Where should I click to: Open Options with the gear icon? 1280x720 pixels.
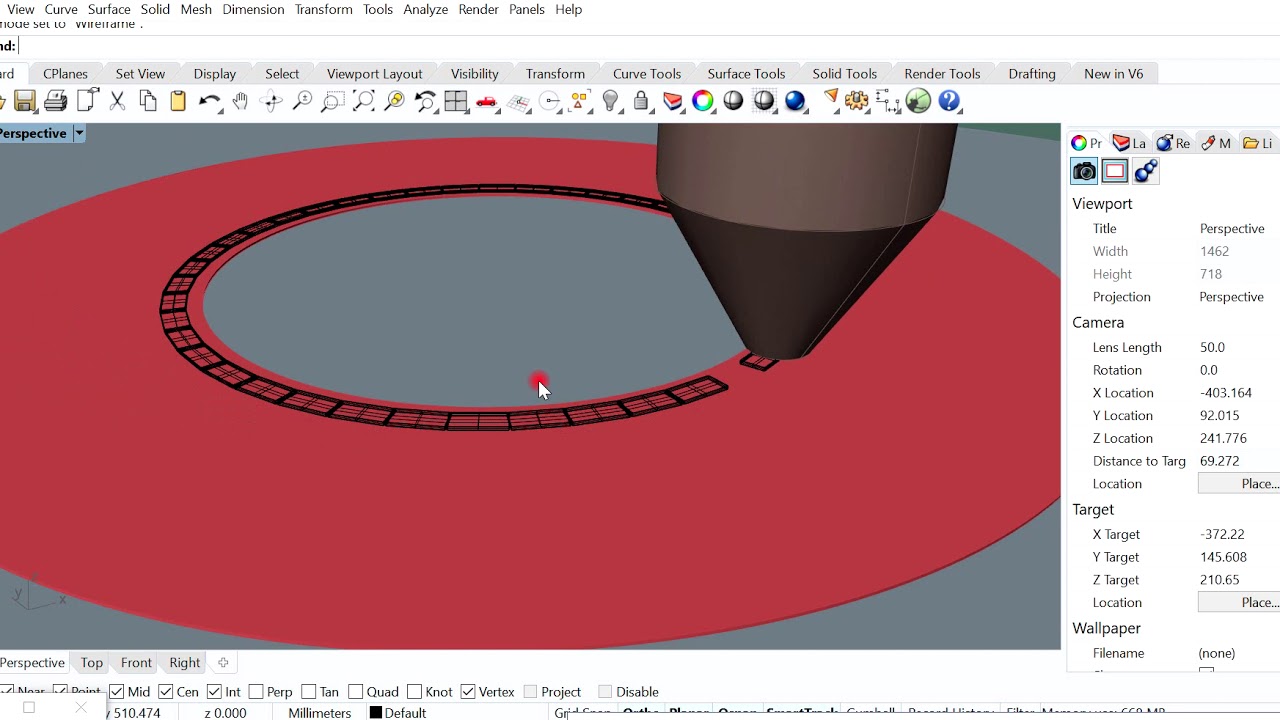(x=857, y=101)
